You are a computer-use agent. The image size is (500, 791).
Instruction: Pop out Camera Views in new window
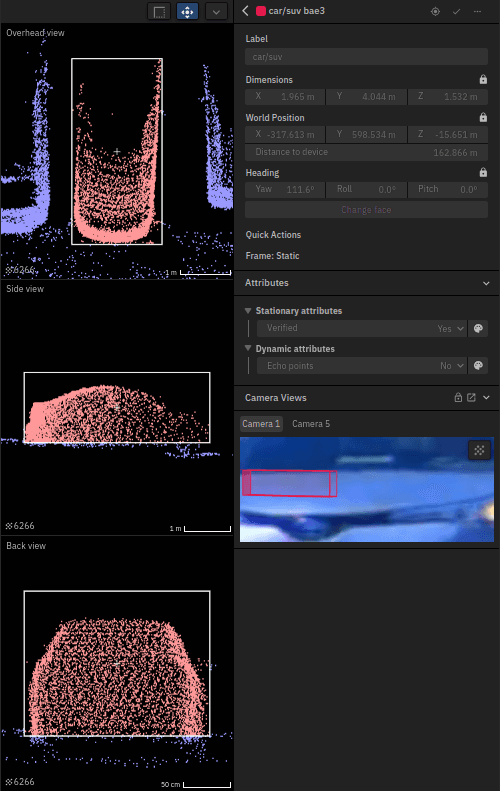tap(471, 398)
